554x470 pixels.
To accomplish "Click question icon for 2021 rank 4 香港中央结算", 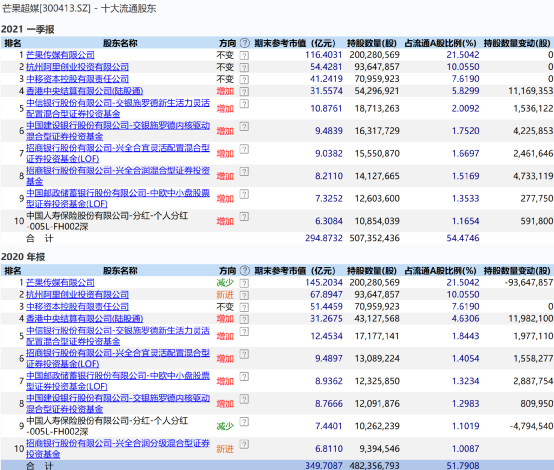I will (244, 92).
